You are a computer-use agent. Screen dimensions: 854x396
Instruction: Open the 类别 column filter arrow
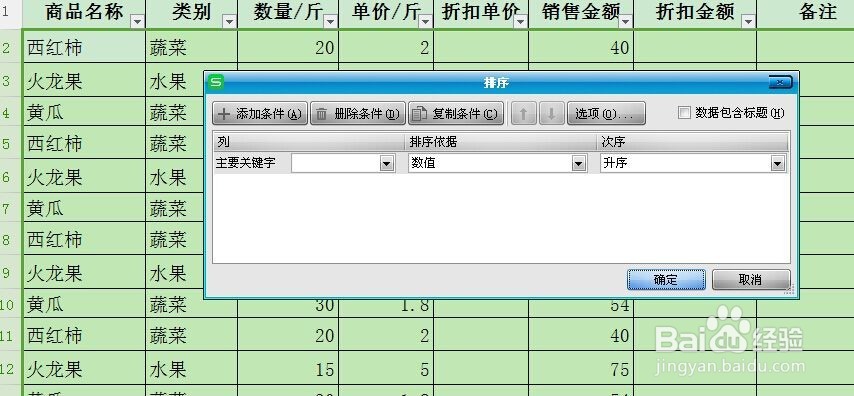230,21
